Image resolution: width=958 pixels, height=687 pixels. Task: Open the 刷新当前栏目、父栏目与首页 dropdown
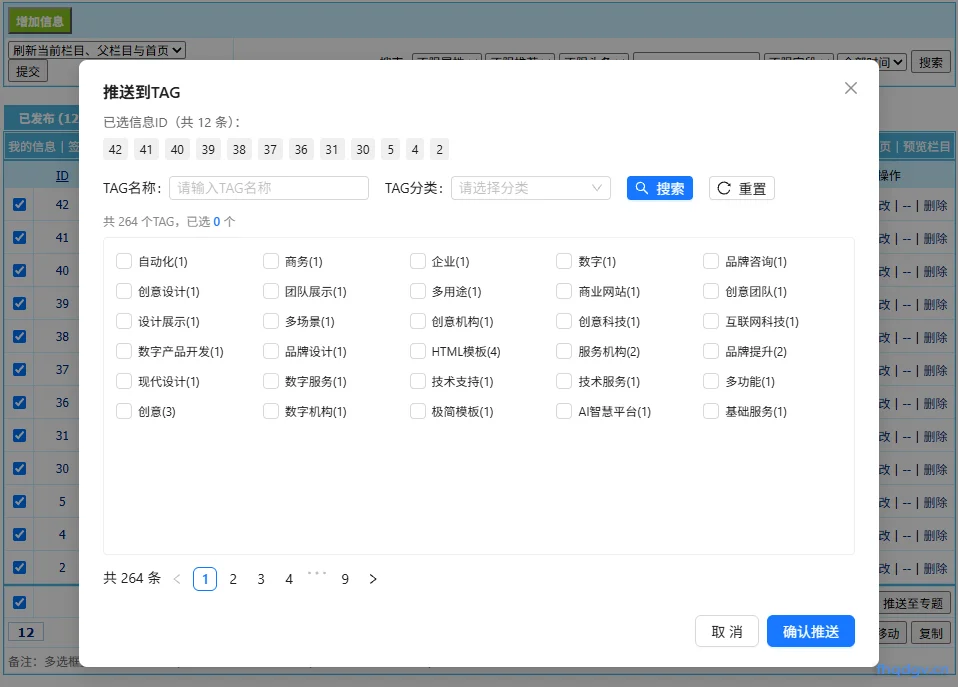(97, 50)
